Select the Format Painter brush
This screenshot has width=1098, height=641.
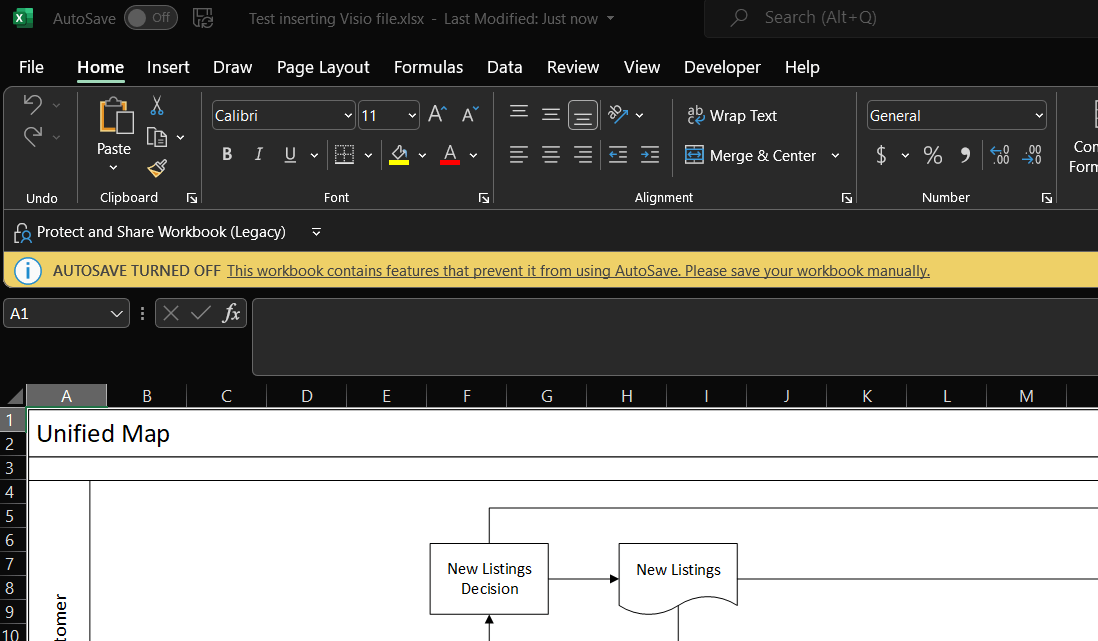click(x=157, y=168)
